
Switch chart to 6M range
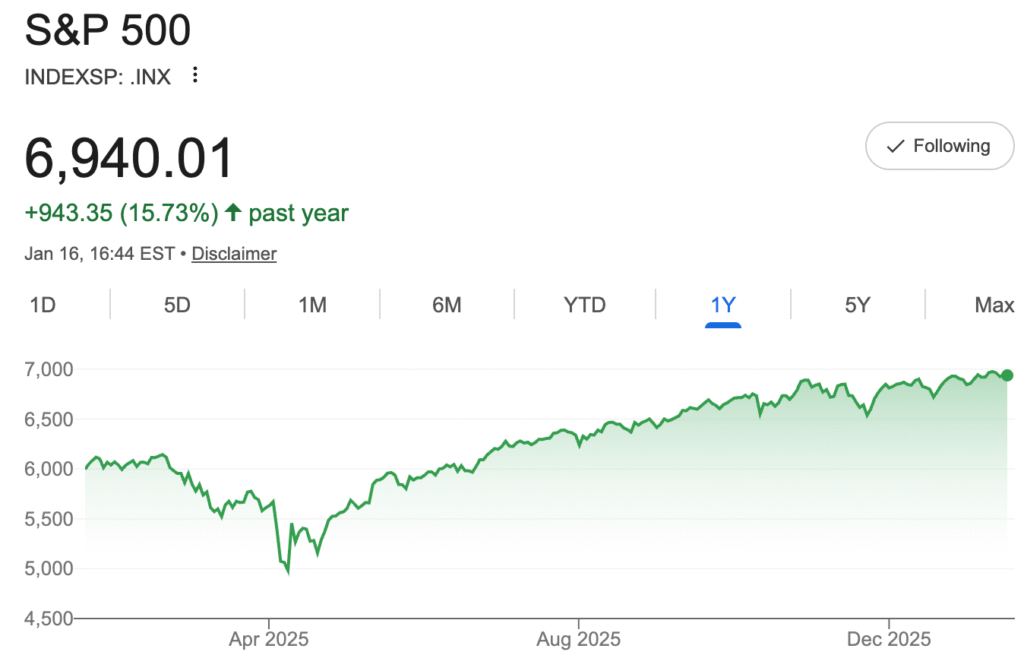(447, 305)
